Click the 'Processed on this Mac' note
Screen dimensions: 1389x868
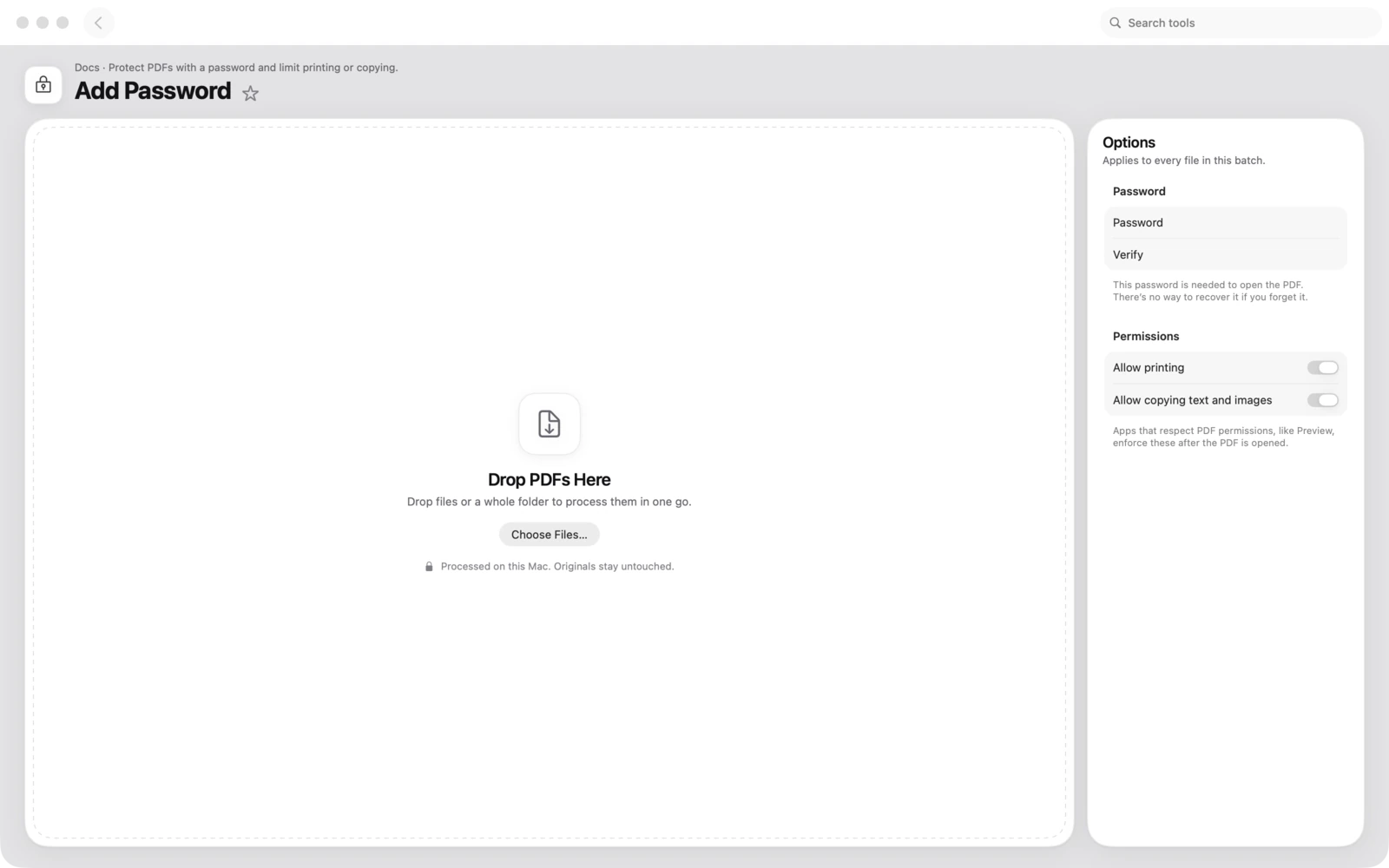coord(557,567)
